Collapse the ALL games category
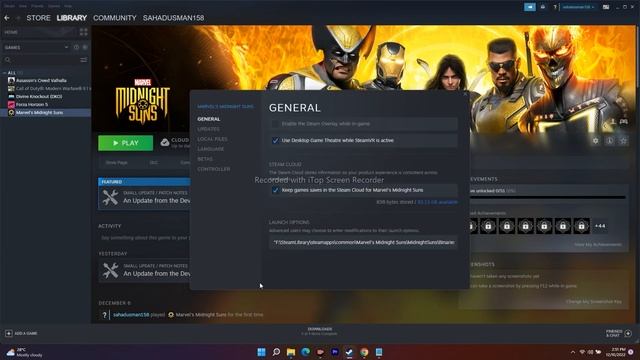 point(4,73)
